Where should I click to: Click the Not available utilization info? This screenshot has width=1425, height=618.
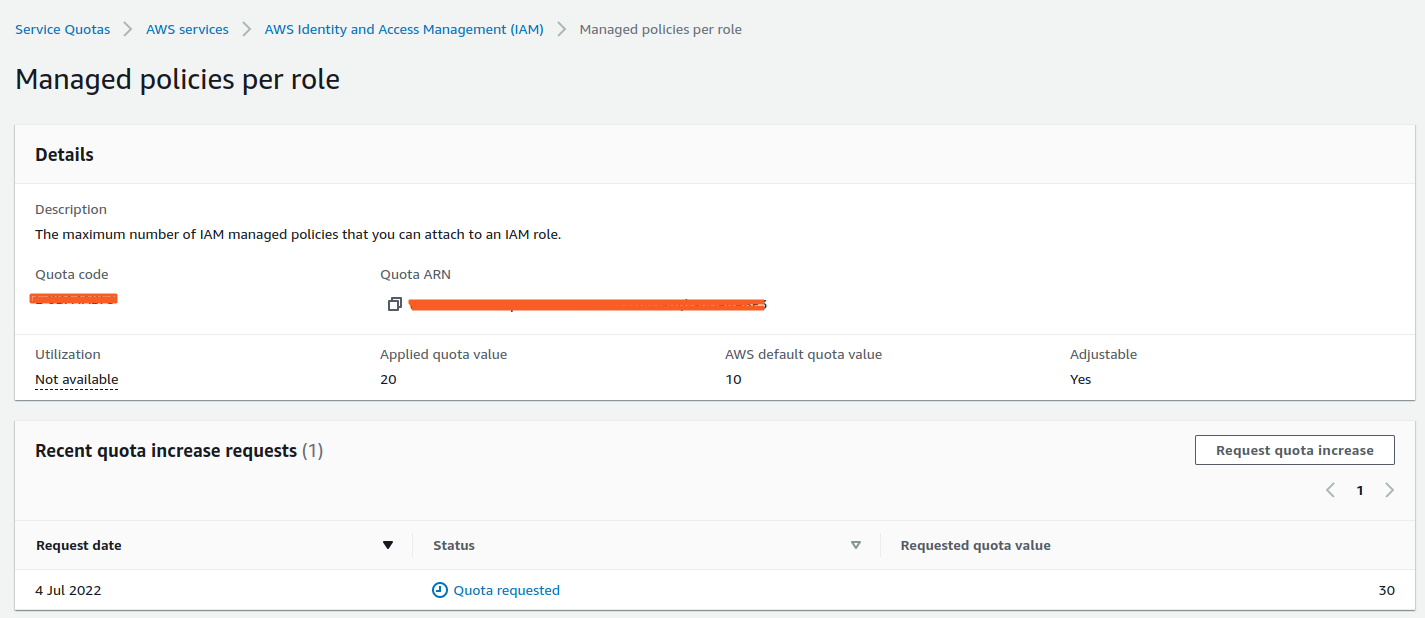(77, 380)
